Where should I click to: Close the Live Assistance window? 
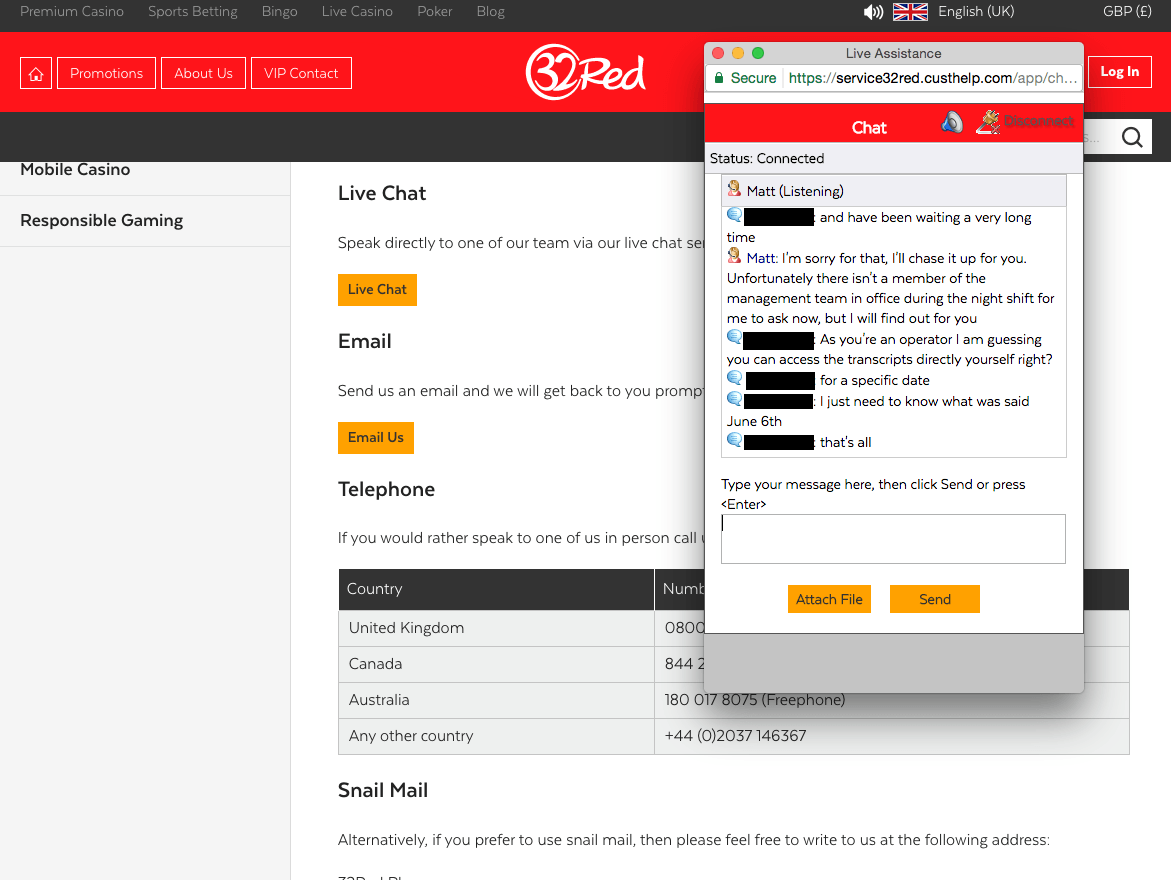[718, 53]
